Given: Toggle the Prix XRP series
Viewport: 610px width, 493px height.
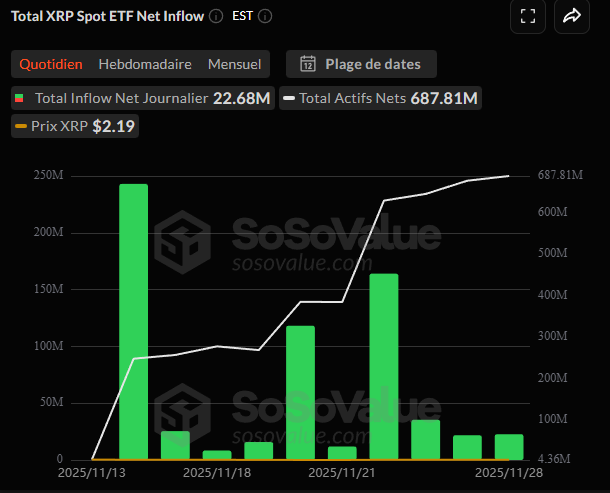Looking at the screenshot, I should 75,126.
